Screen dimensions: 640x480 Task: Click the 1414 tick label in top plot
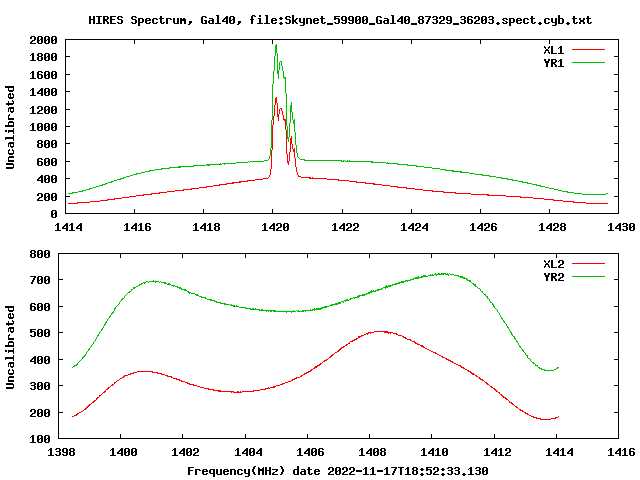68,227
